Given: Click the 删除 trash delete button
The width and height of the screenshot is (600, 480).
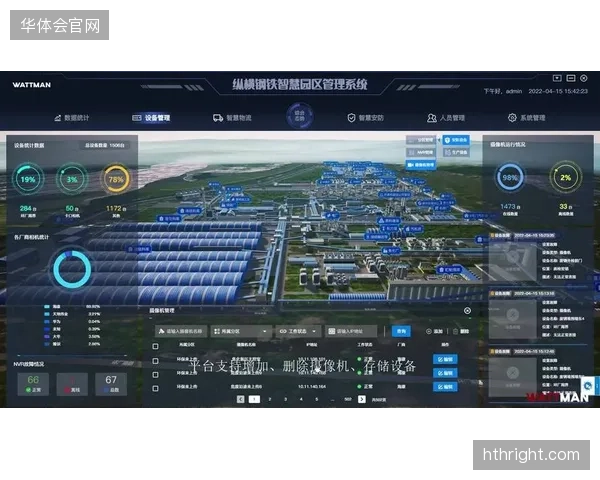Looking at the screenshot, I should point(461,331).
